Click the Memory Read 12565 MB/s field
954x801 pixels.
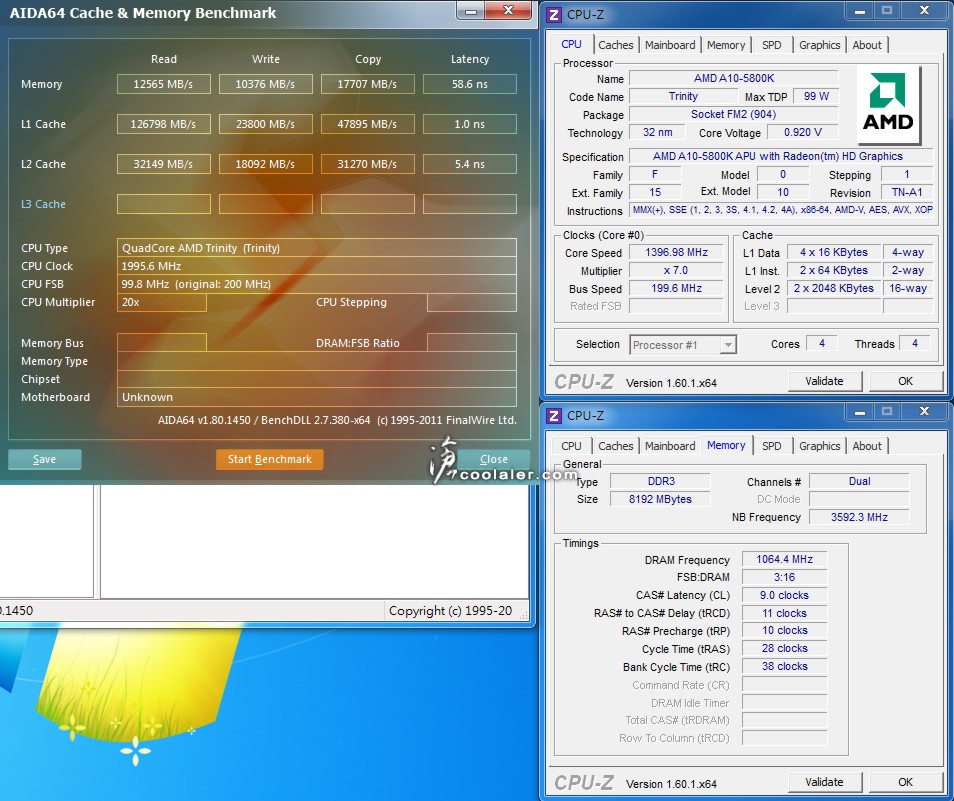163,84
